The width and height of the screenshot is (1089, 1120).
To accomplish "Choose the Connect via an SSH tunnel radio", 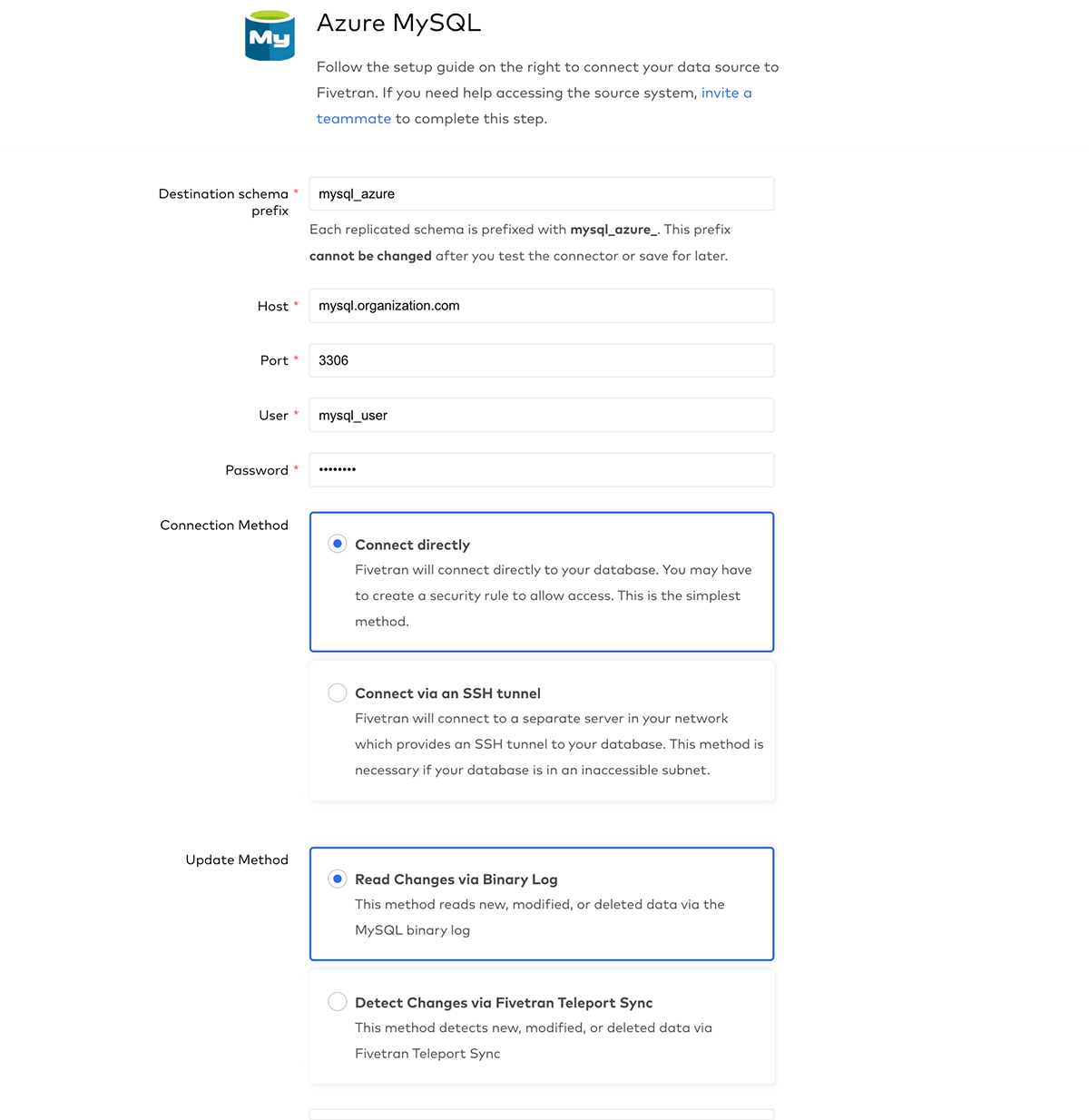I will tap(338, 693).
